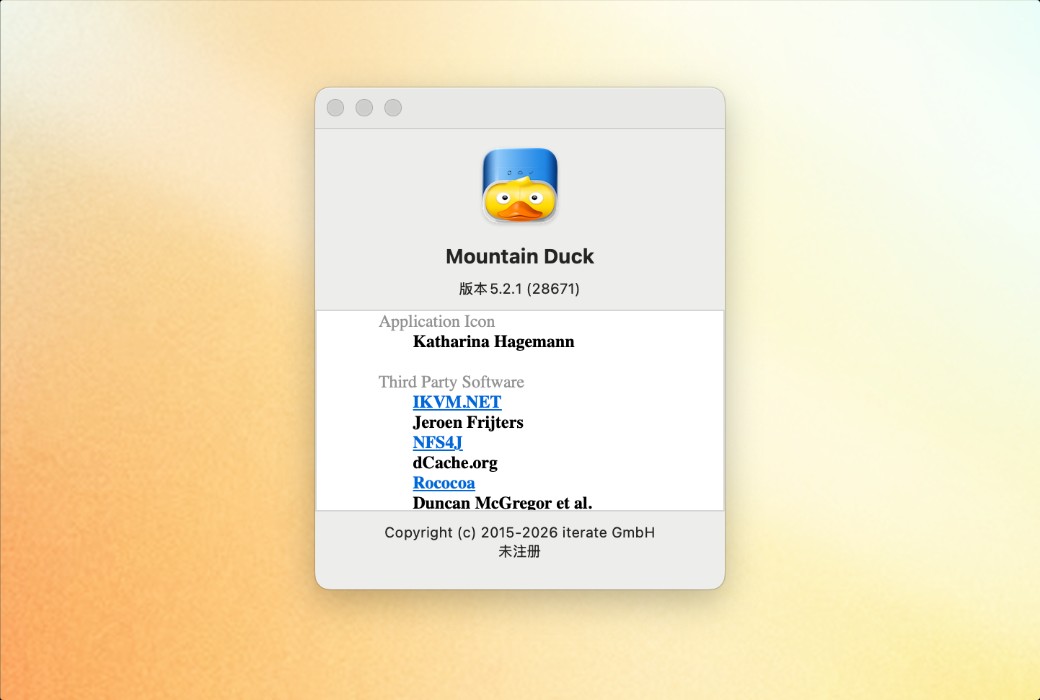This screenshot has height=700, width=1040.
Task: Click the Application Icon heading
Action: pos(437,322)
